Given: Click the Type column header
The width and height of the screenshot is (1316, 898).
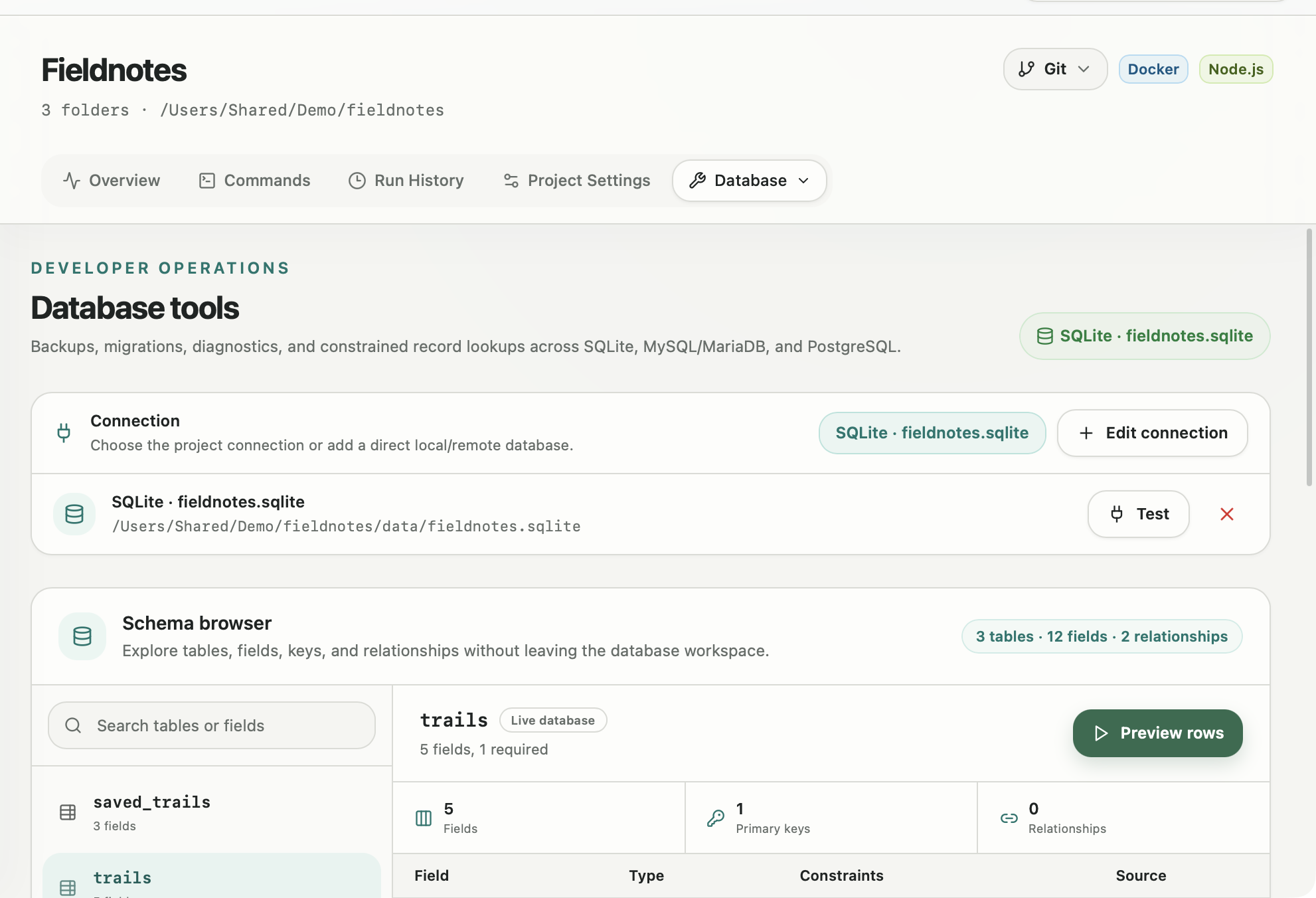Looking at the screenshot, I should tap(646, 875).
